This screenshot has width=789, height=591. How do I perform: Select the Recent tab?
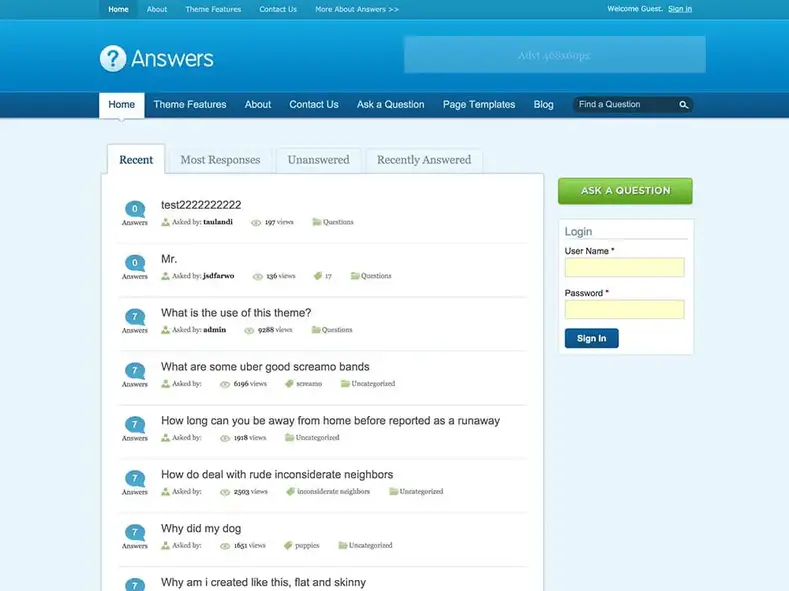pyautogui.click(x=136, y=160)
